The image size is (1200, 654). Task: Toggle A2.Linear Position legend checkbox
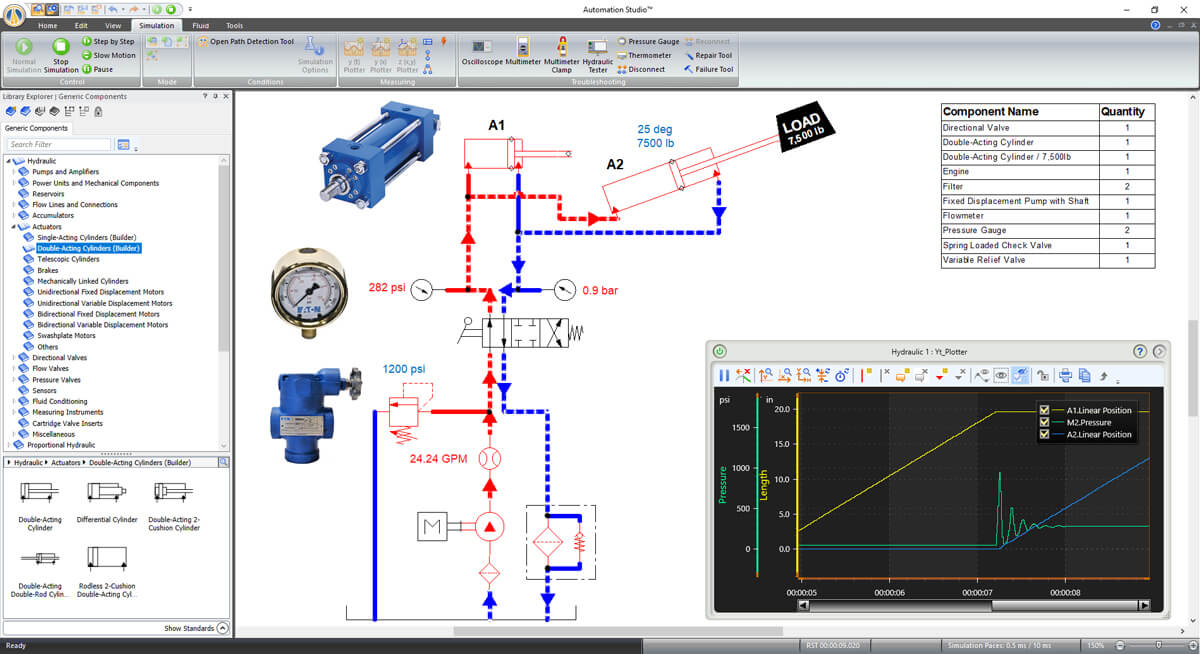(1045, 434)
